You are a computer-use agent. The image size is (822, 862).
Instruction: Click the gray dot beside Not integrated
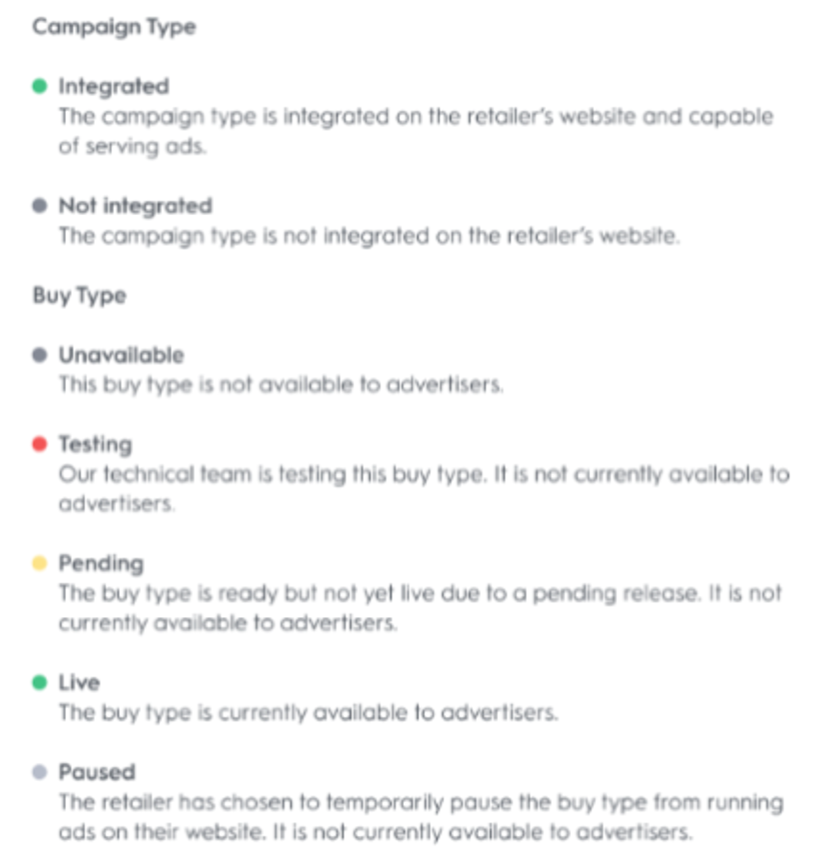point(40,207)
